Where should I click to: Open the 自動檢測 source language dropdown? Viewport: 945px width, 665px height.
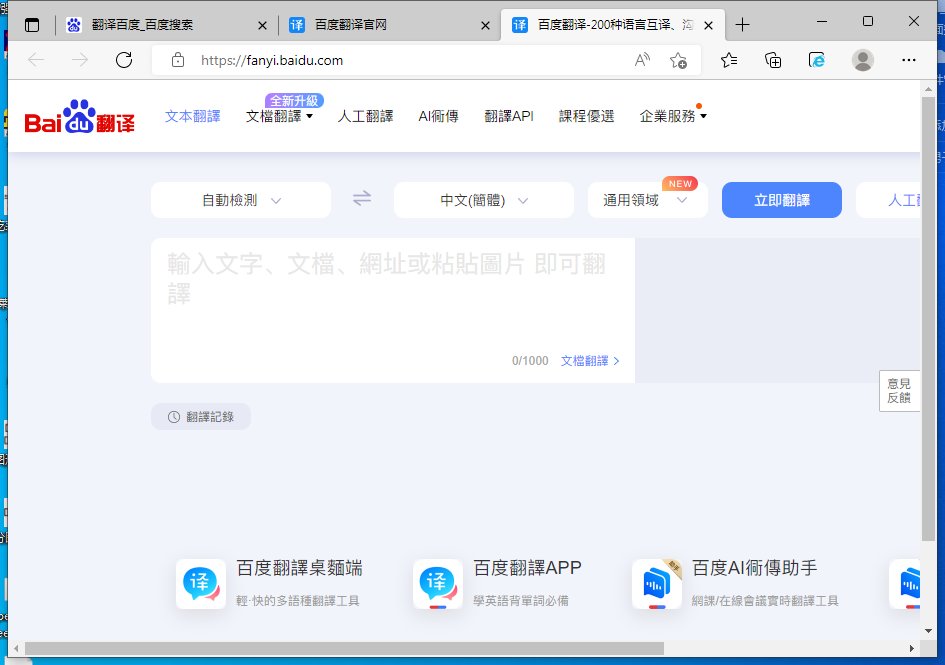pyautogui.click(x=240, y=200)
